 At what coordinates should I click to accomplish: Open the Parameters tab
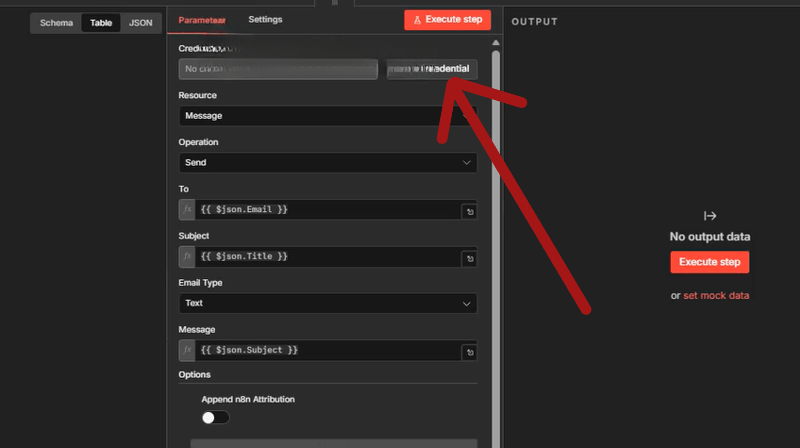[202, 20]
